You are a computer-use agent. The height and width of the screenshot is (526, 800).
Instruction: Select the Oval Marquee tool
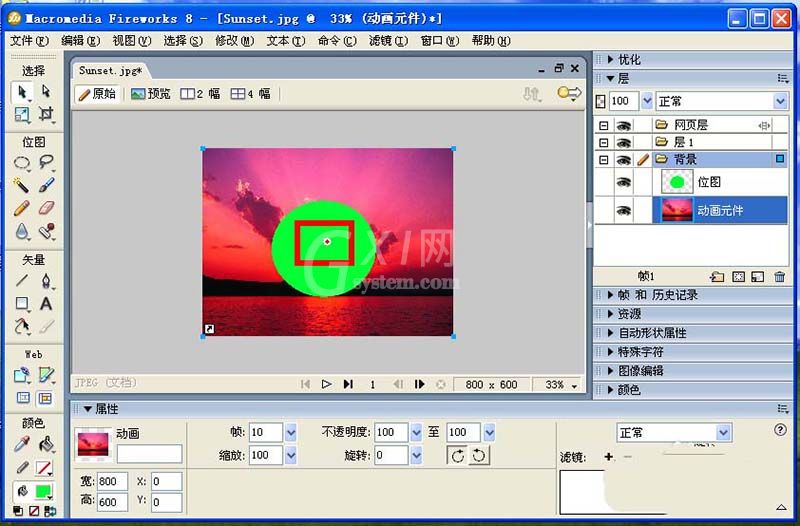22,163
